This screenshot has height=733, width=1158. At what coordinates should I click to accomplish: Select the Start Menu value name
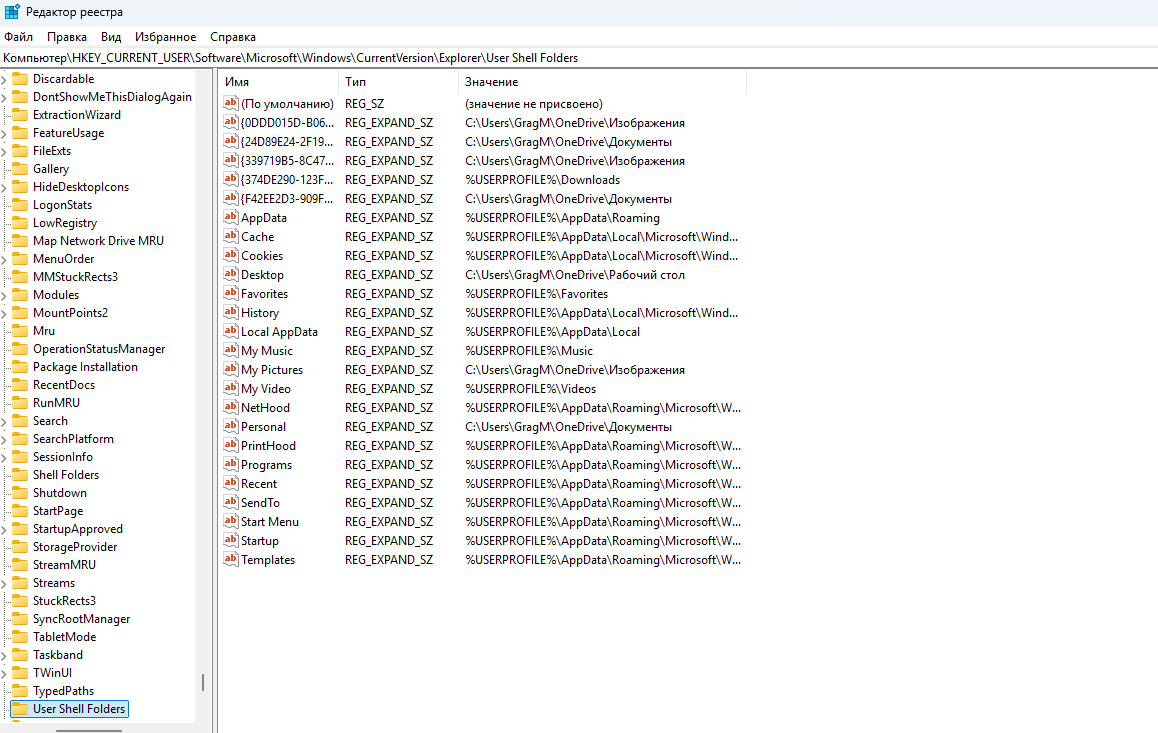point(270,522)
